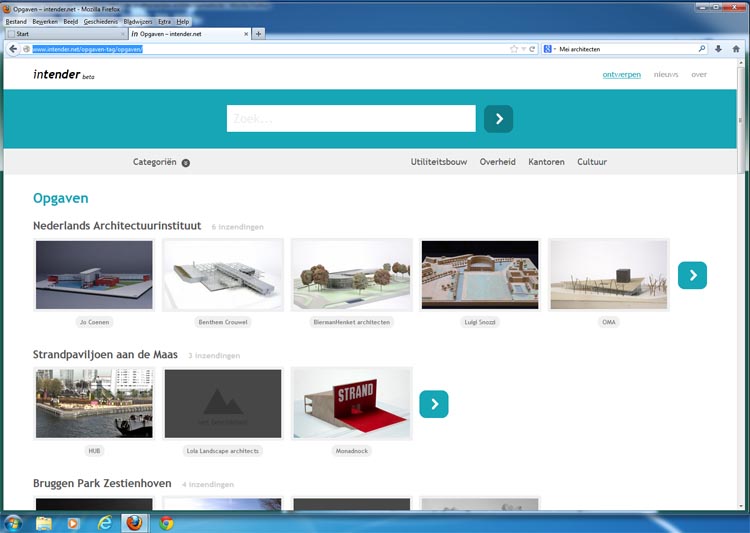Image resolution: width=750 pixels, height=533 pixels.
Task: Click the Mei architecten browser search field
Action: point(628,49)
